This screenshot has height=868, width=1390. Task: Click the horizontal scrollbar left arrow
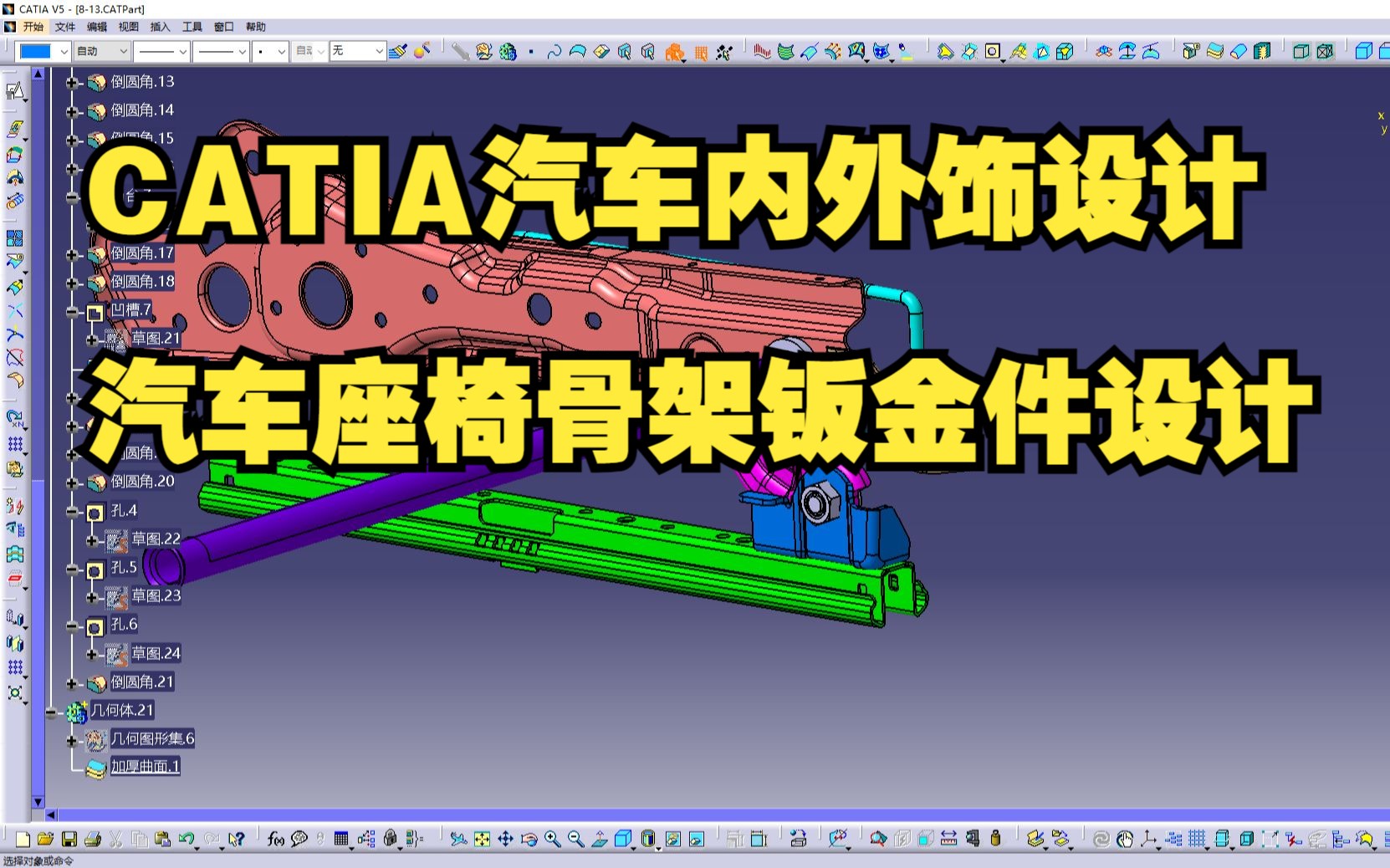[51, 814]
